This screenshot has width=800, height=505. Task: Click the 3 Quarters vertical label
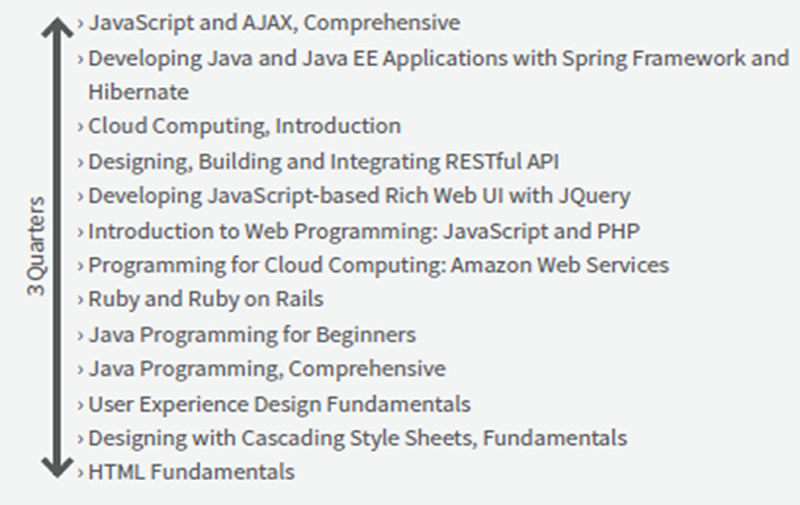point(36,246)
